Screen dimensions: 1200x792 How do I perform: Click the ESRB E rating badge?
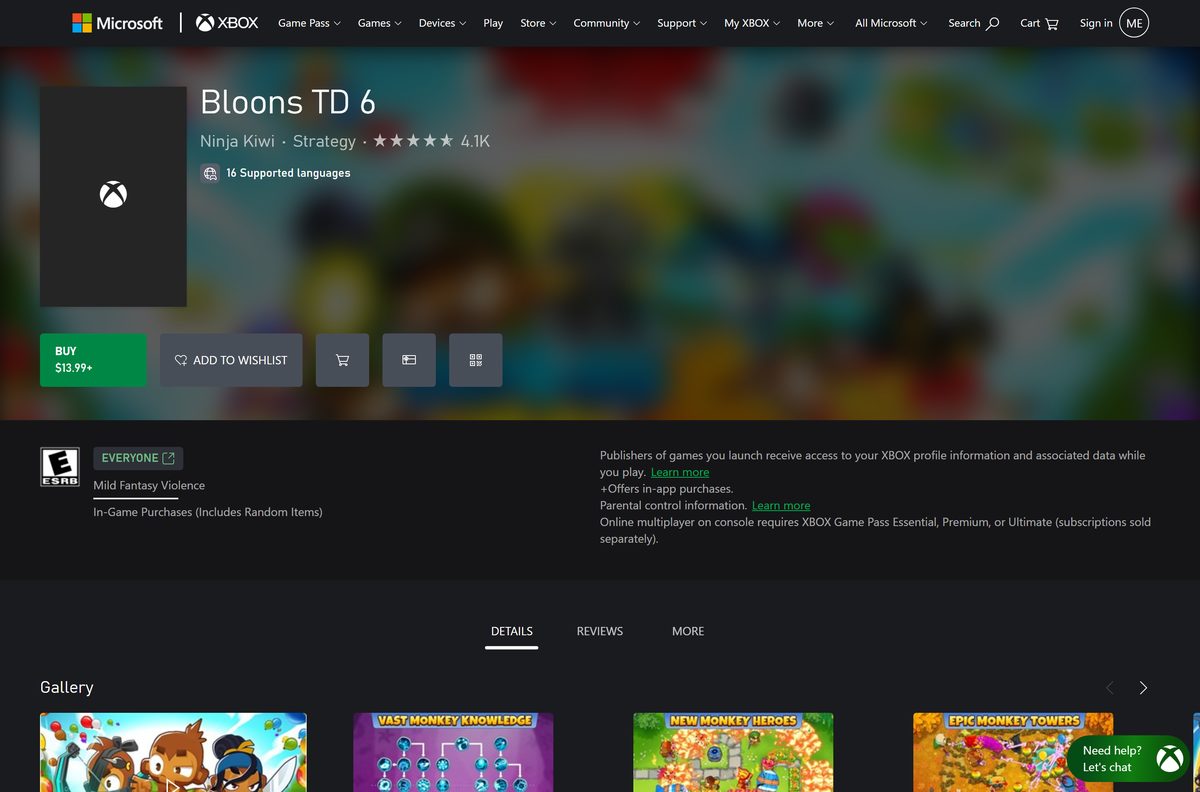pyautogui.click(x=59, y=467)
